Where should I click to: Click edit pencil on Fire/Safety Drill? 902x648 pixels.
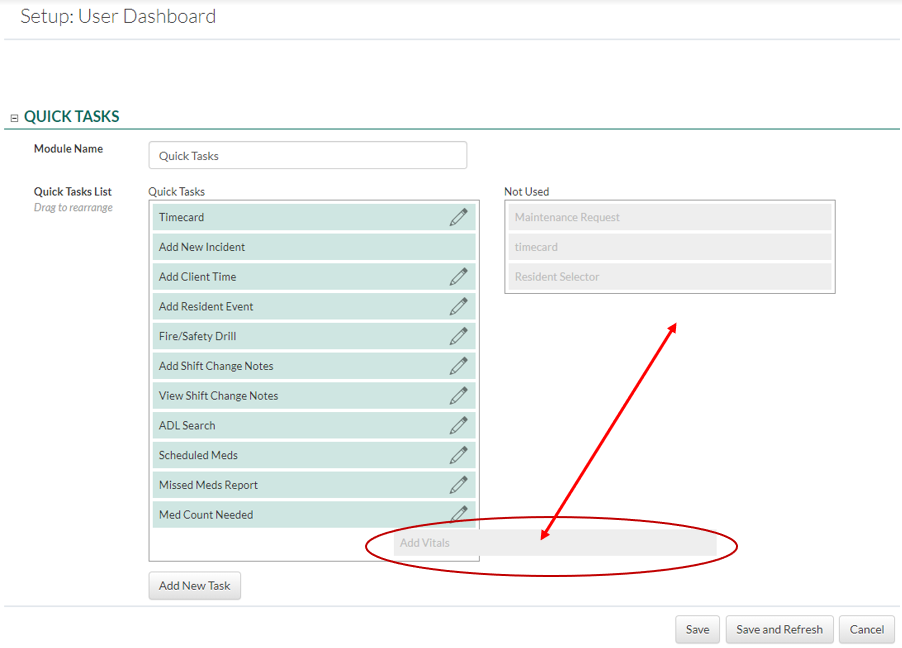tap(458, 336)
